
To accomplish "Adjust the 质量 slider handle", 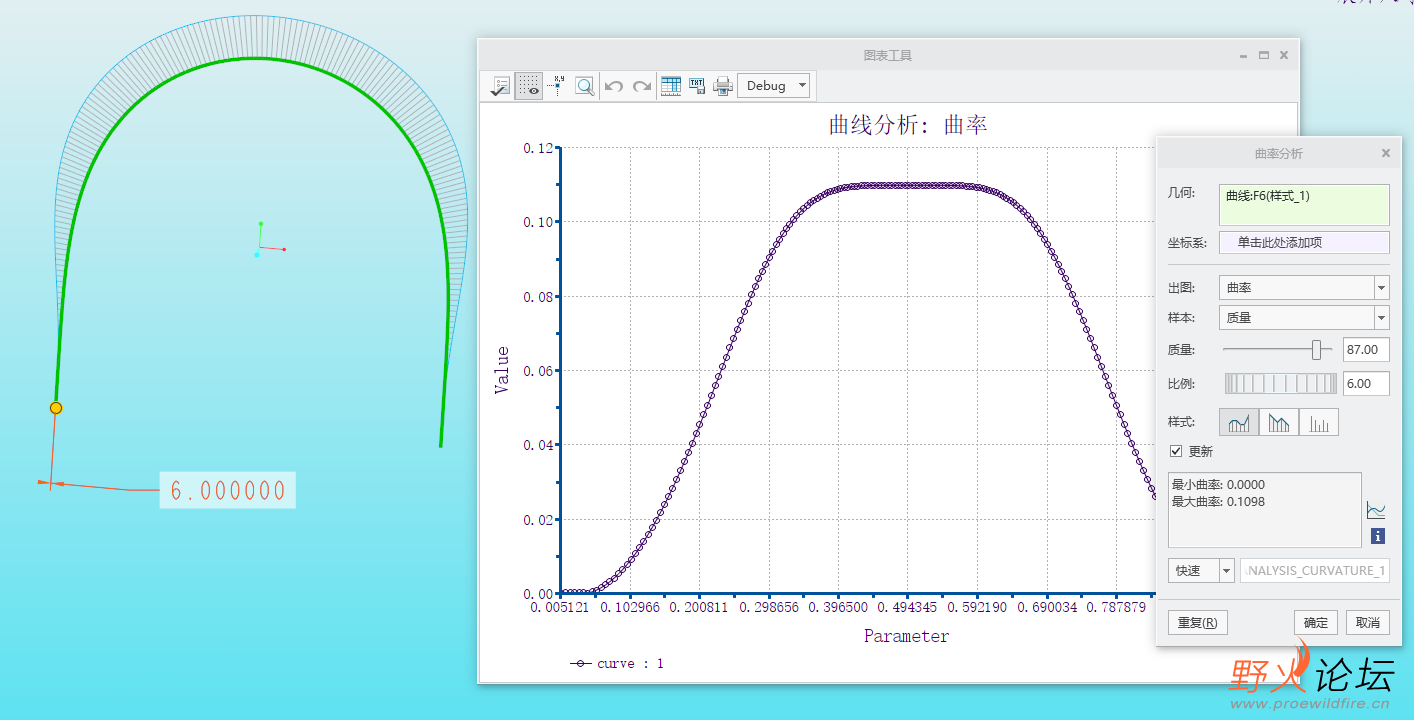I will point(1316,349).
